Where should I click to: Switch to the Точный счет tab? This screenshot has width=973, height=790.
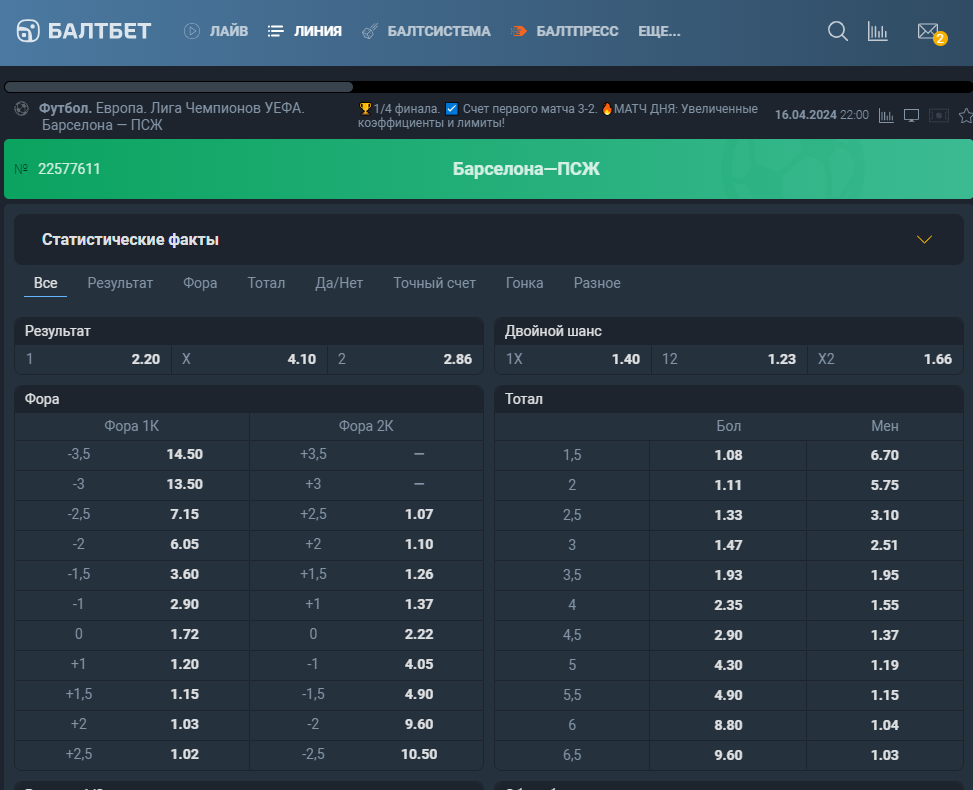434,283
